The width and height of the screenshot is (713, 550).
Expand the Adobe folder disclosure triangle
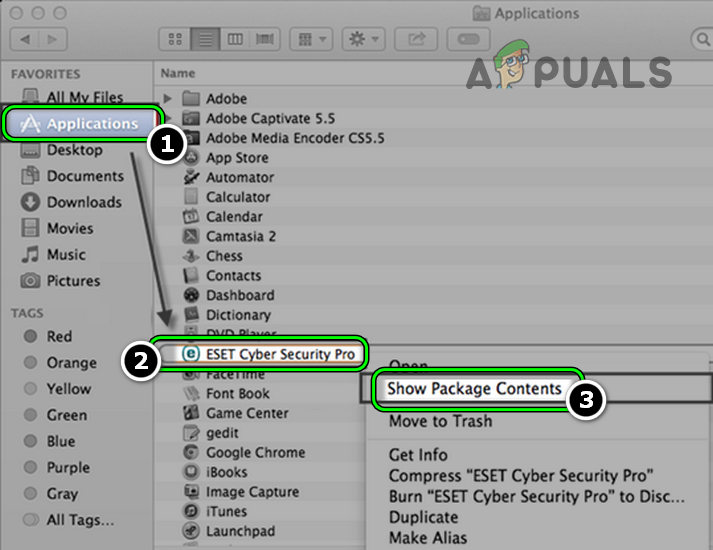(x=167, y=98)
